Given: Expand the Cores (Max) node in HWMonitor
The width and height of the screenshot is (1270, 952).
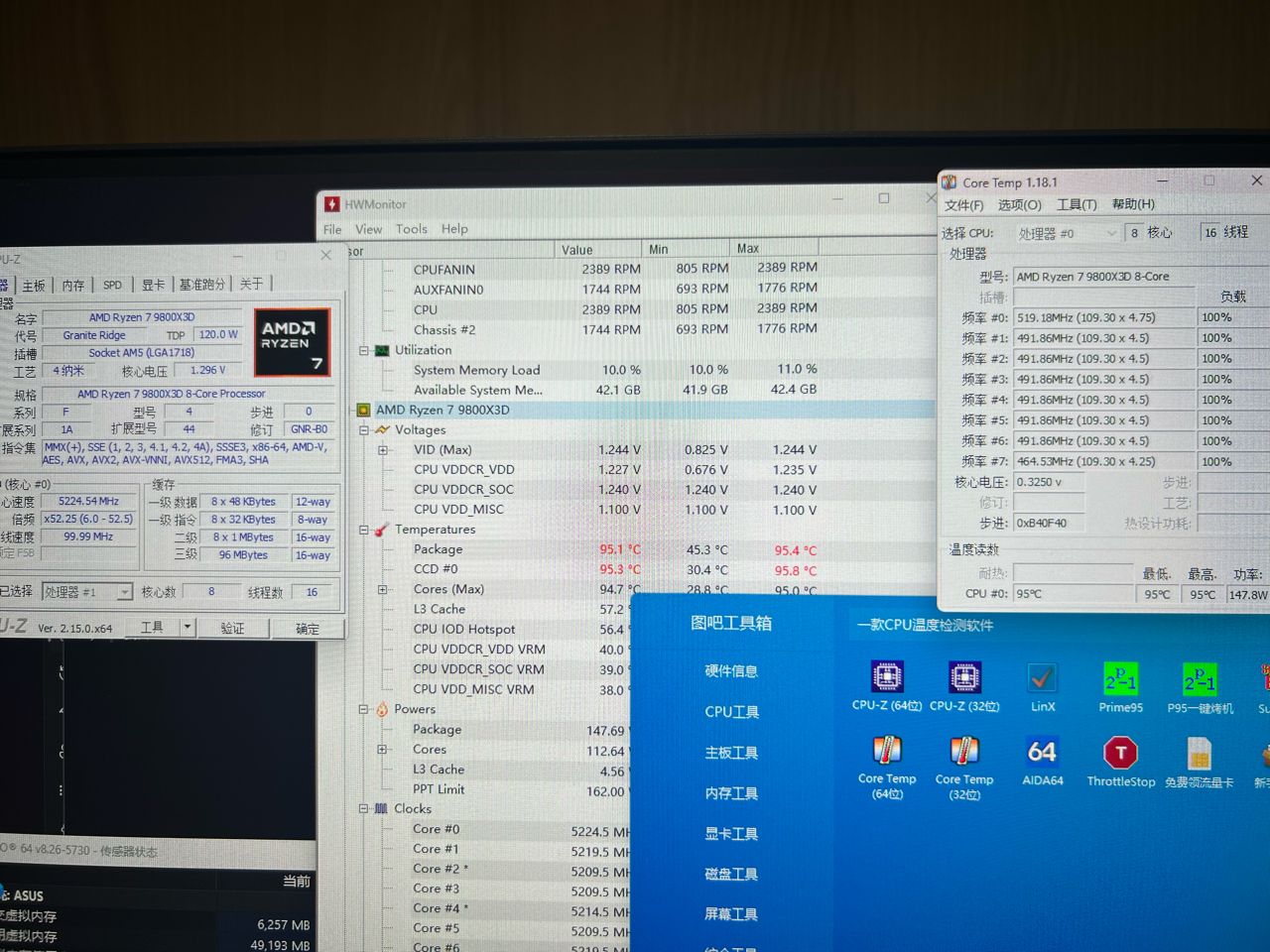Looking at the screenshot, I should click(x=382, y=589).
